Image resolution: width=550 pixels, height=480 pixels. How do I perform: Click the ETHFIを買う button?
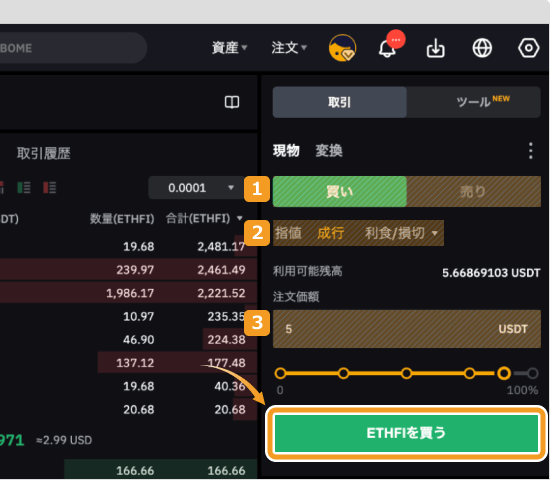tap(407, 433)
